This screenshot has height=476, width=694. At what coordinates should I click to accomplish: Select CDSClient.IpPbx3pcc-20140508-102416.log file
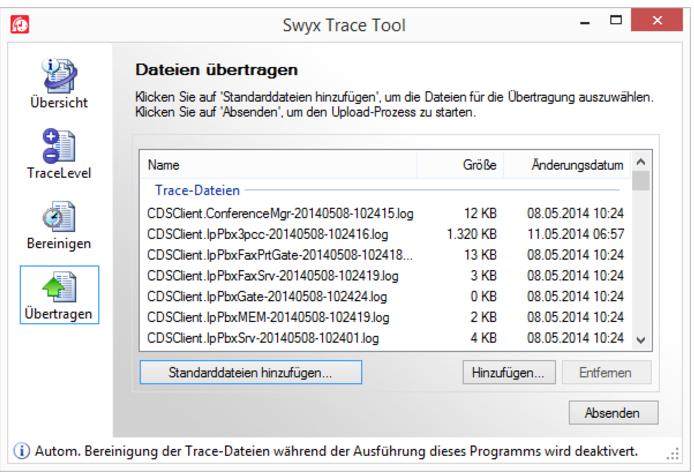pos(386,234)
